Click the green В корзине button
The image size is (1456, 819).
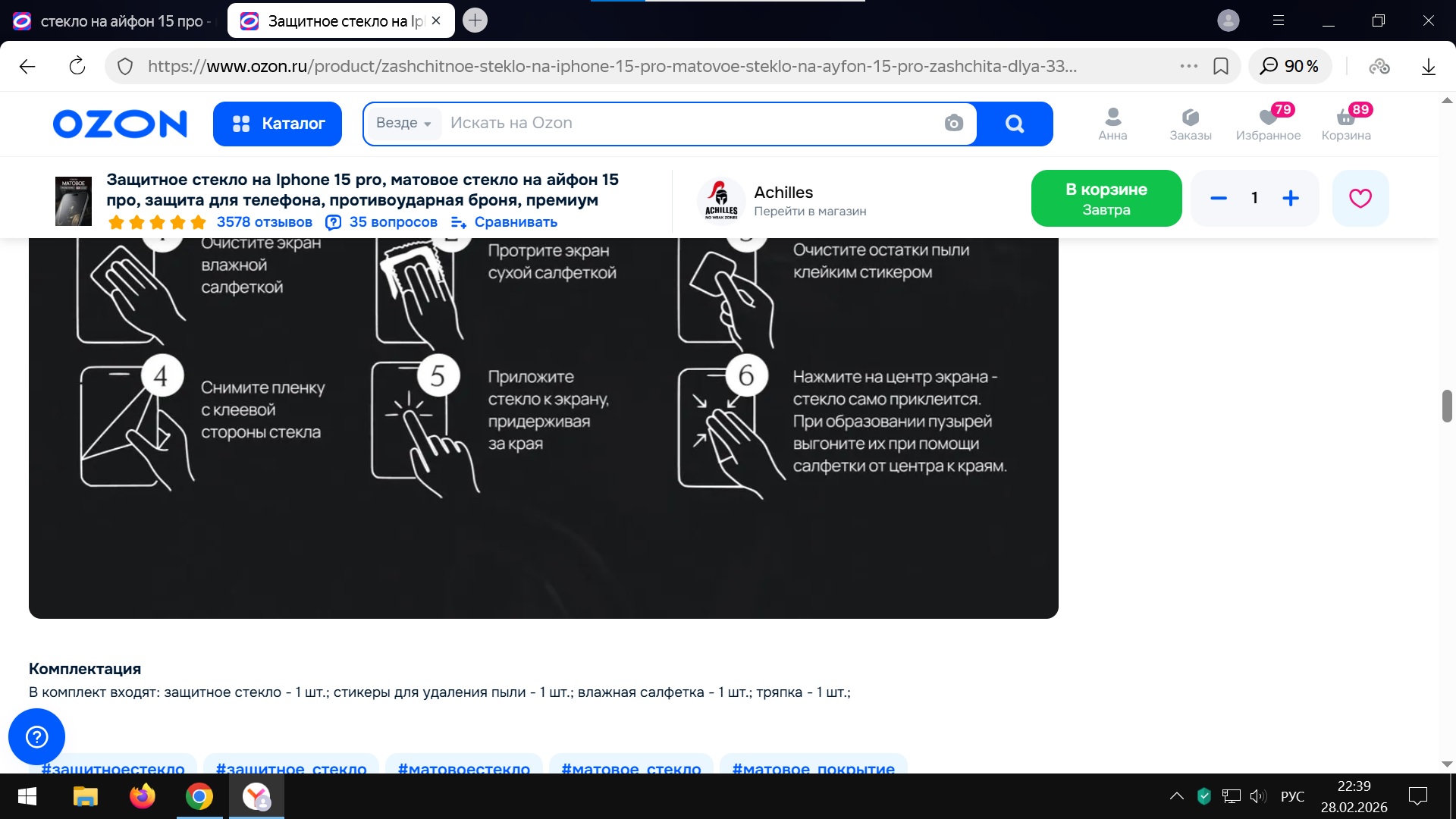click(1106, 198)
